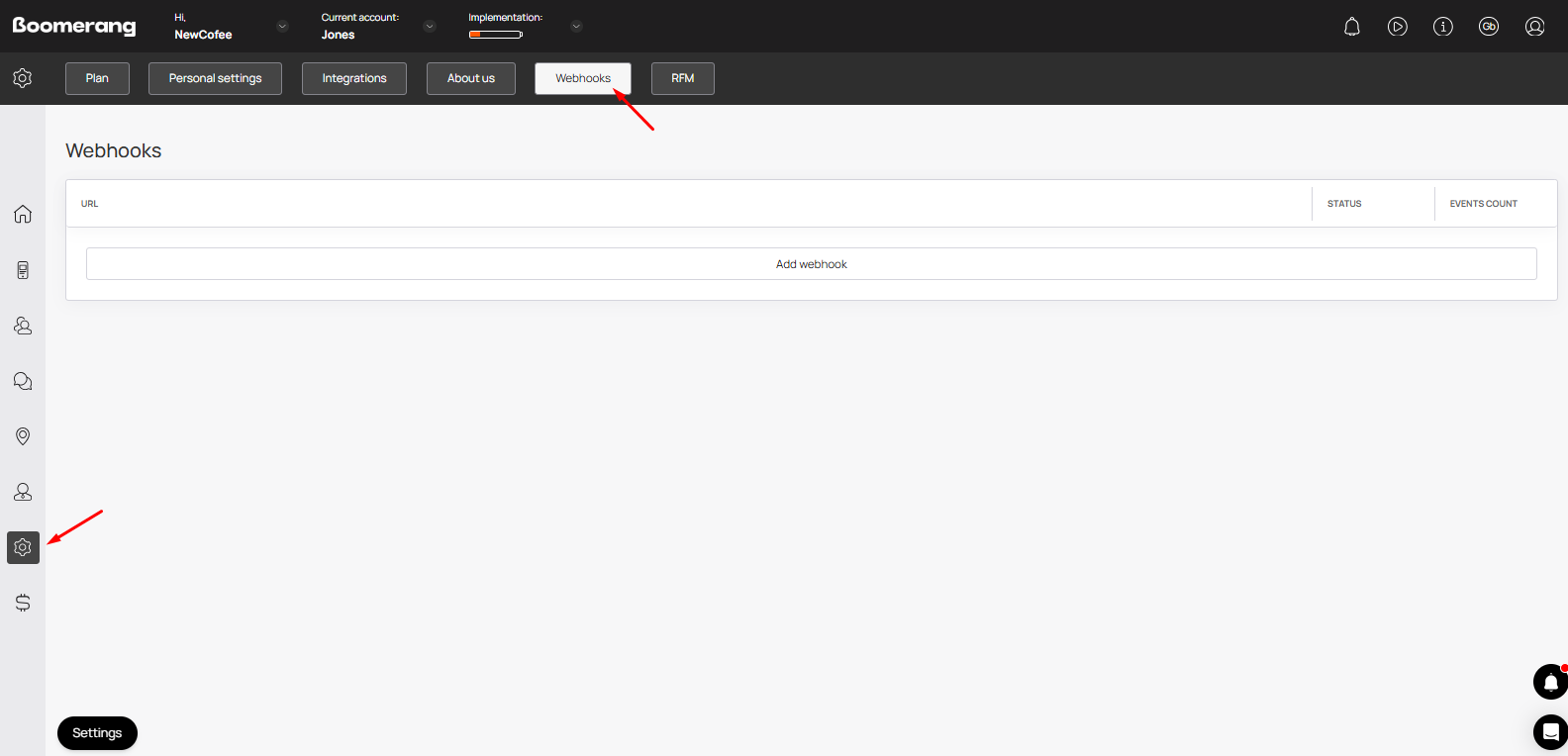Viewport: 1568px width, 756px height.
Task: Click the Gb language icon in header
Action: (1488, 27)
